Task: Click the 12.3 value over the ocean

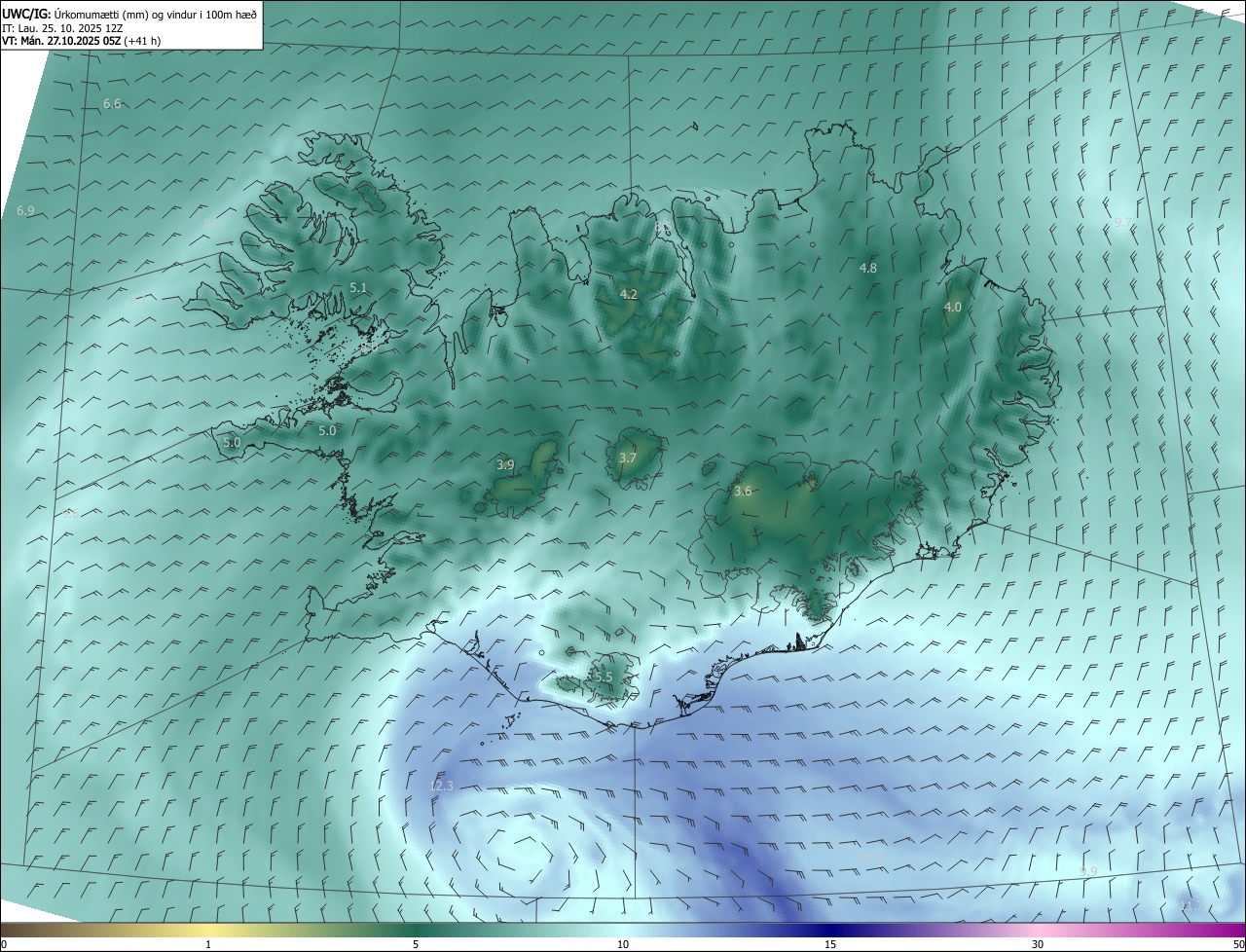Action: (442, 786)
